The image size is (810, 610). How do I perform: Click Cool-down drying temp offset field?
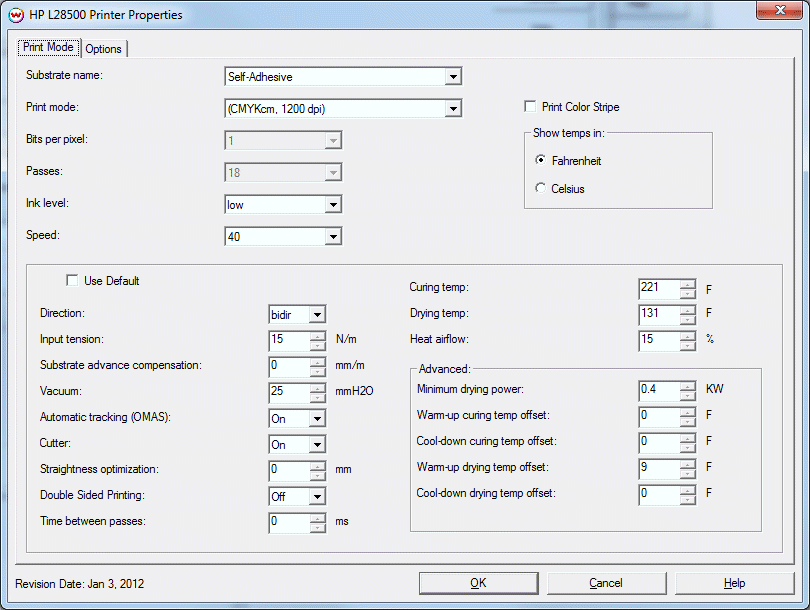pyautogui.click(x=659, y=494)
